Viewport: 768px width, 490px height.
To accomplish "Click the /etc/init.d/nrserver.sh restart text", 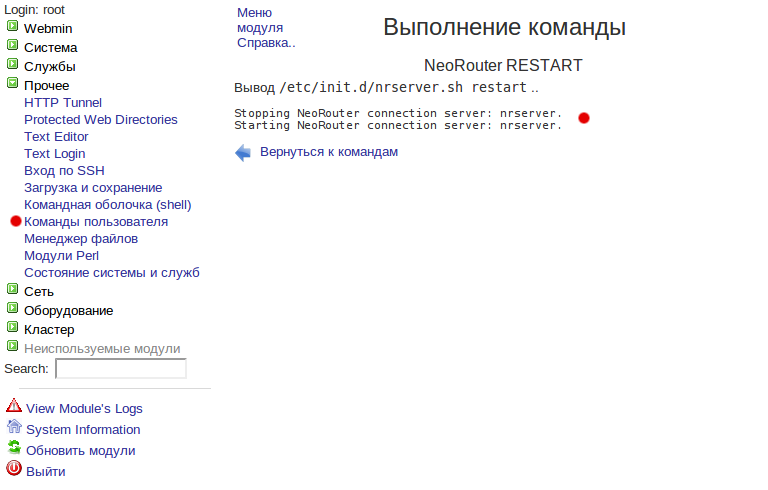I will click(x=403, y=87).
